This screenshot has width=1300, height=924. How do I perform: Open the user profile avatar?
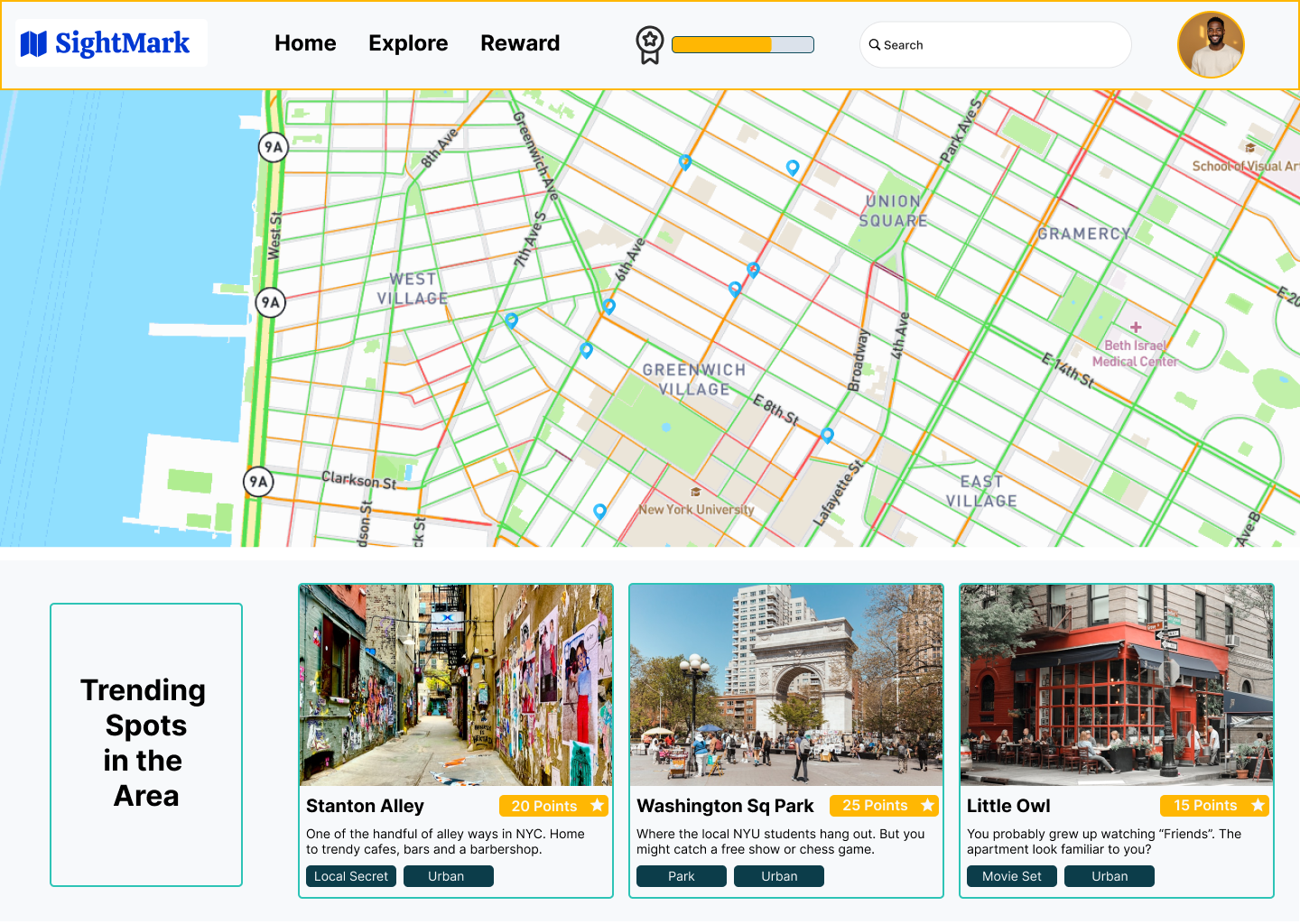click(x=1211, y=44)
